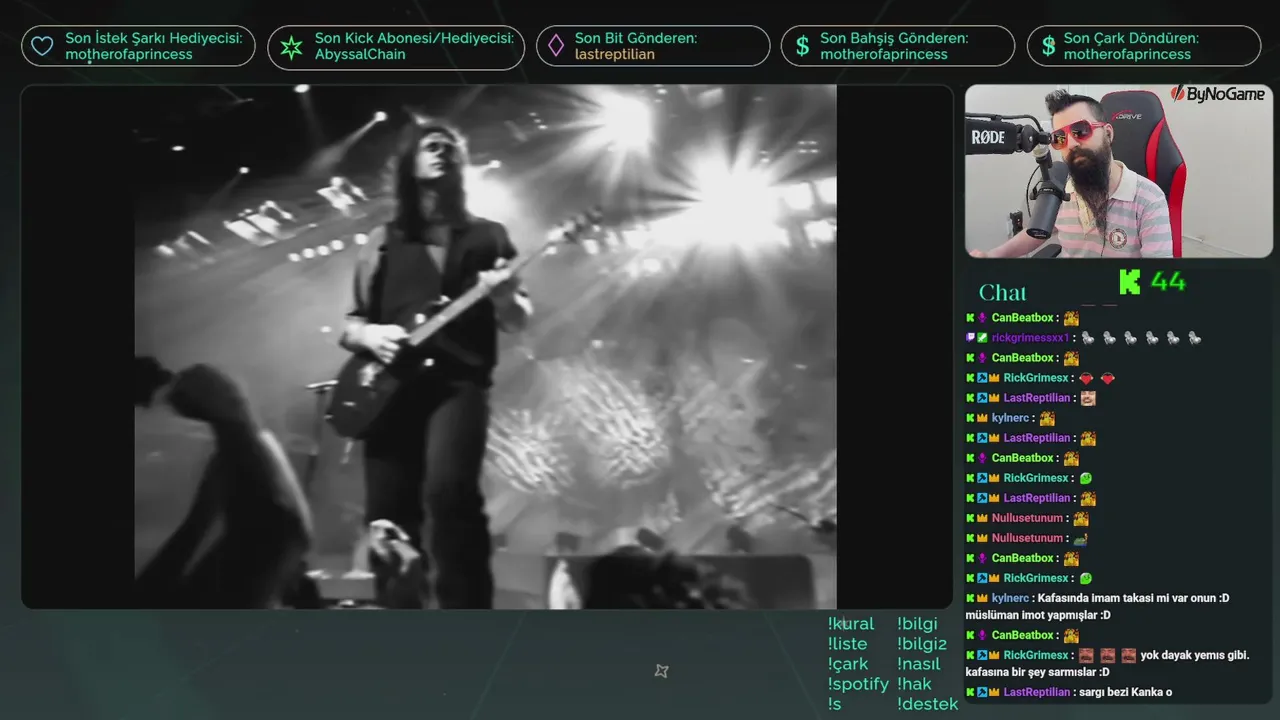Click the viewer count 44

coord(1168,282)
